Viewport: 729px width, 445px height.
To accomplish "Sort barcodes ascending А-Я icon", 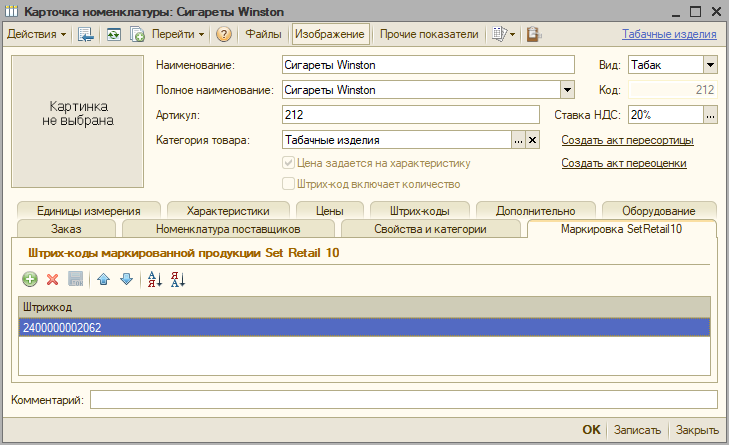I will pyautogui.click(x=154, y=279).
